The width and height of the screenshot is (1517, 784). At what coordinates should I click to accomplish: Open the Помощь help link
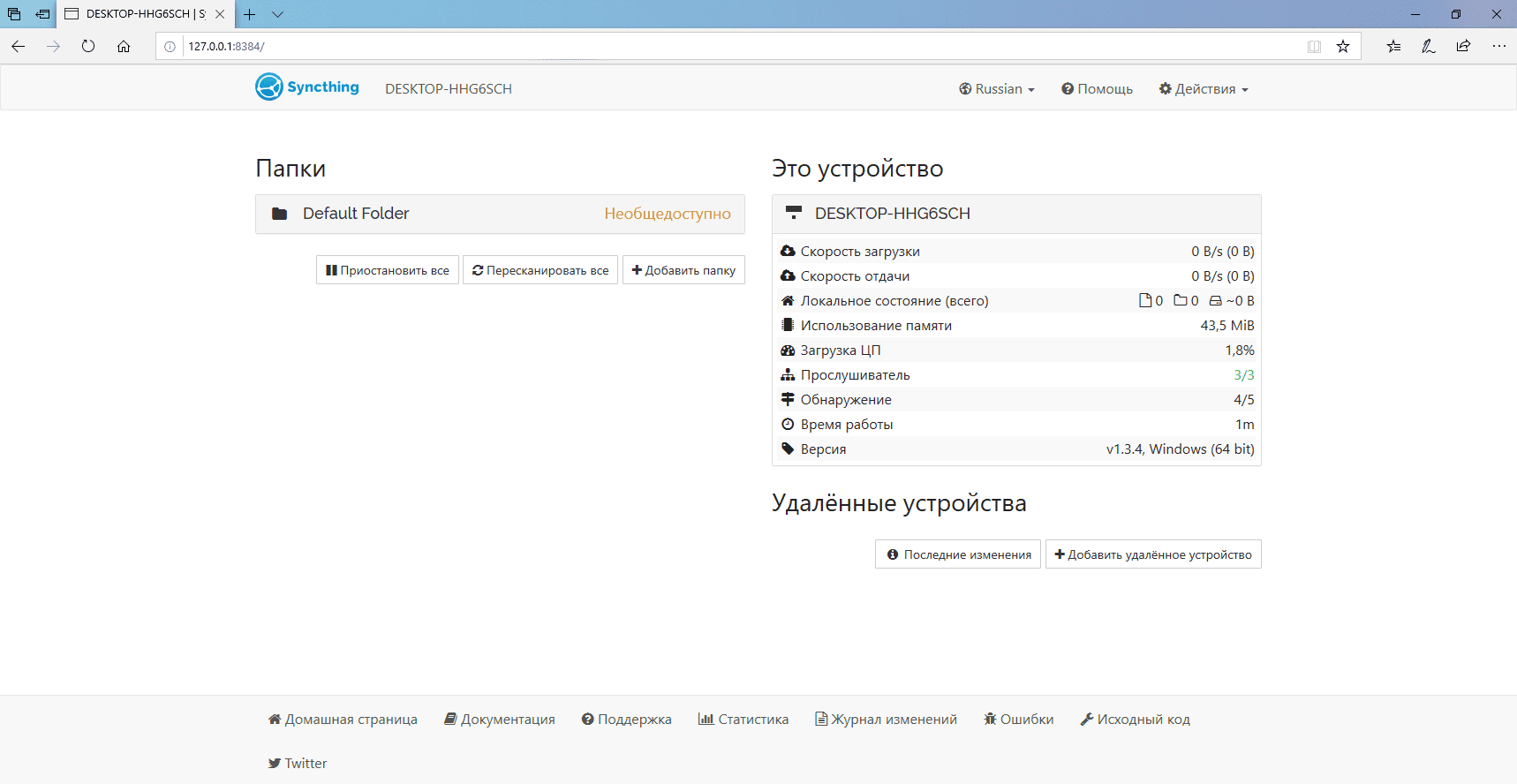tap(1097, 89)
